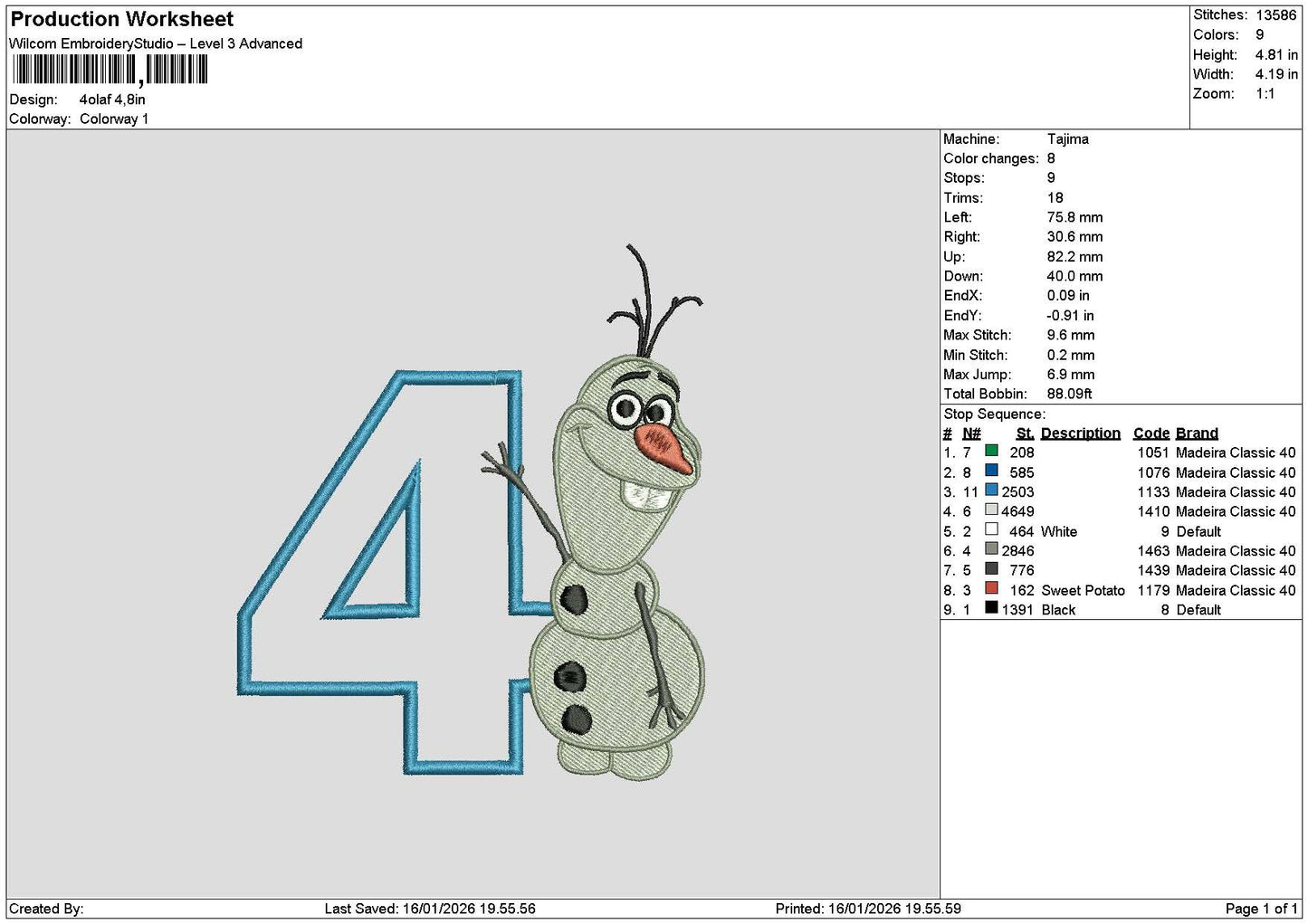Click the 'Black' description in row 9
This screenshot has height=924, width=1308.
point(1058,611)
